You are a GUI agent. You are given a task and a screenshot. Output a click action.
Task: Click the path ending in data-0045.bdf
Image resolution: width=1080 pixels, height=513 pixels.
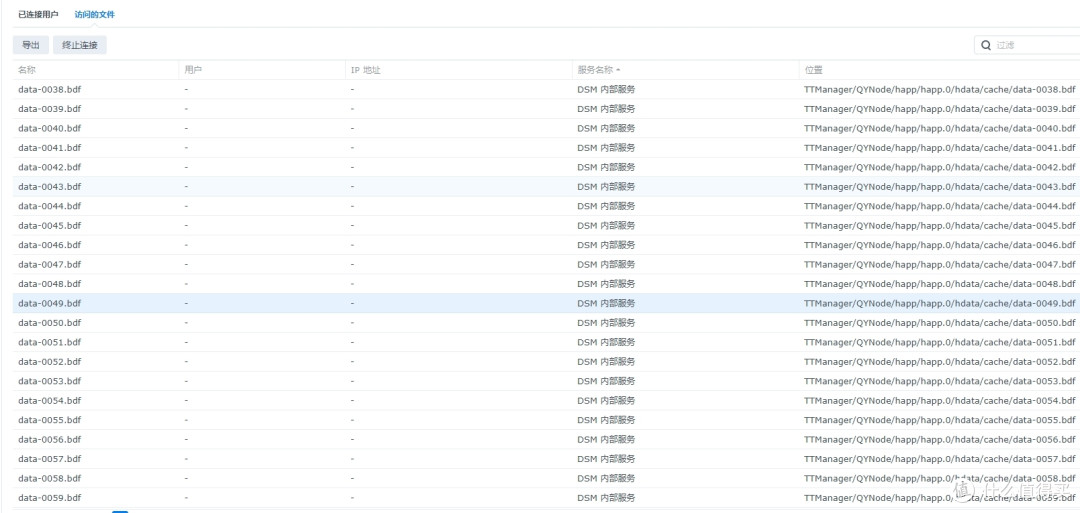click(x=938, y=226)
